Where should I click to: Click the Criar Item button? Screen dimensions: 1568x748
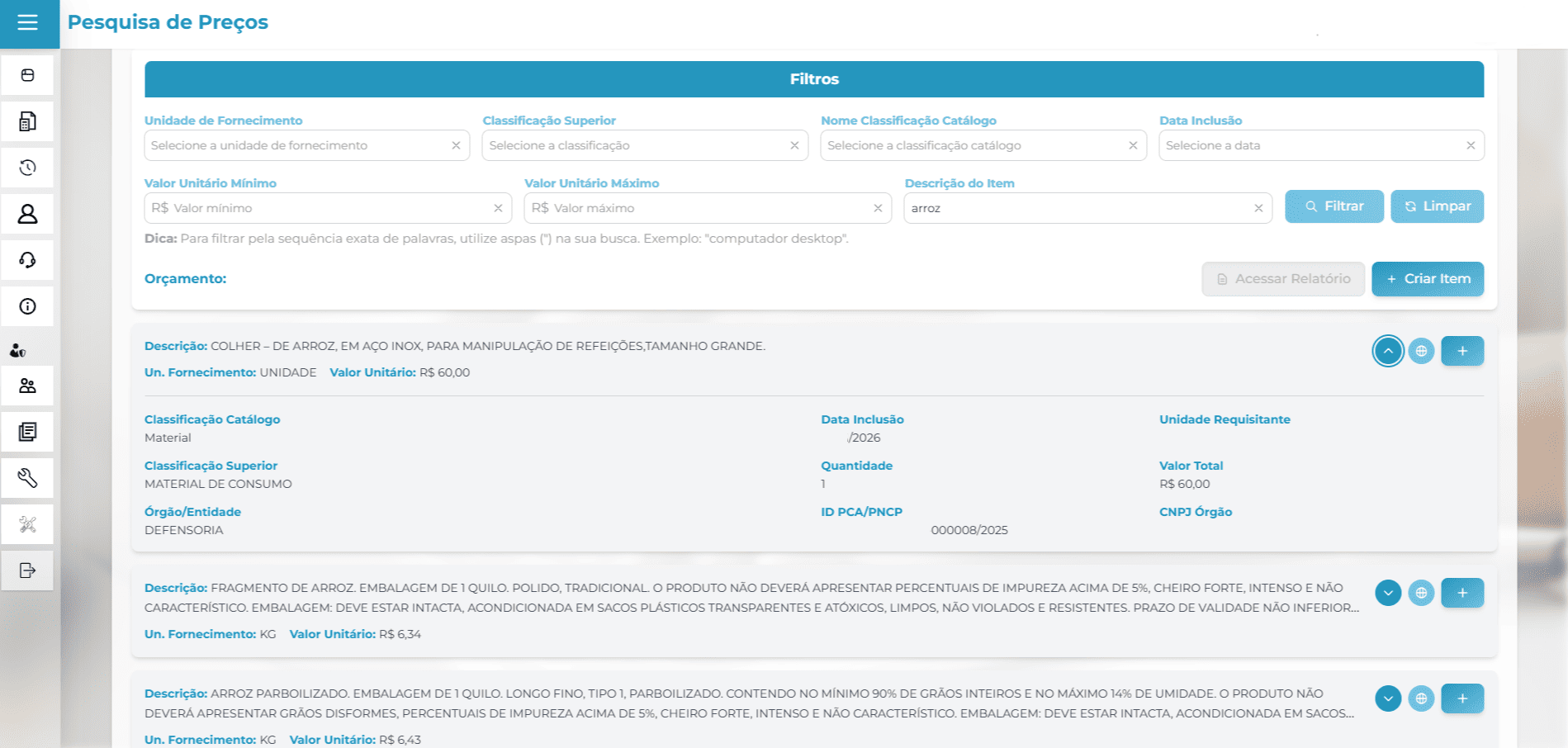[x=1427, y=279]
